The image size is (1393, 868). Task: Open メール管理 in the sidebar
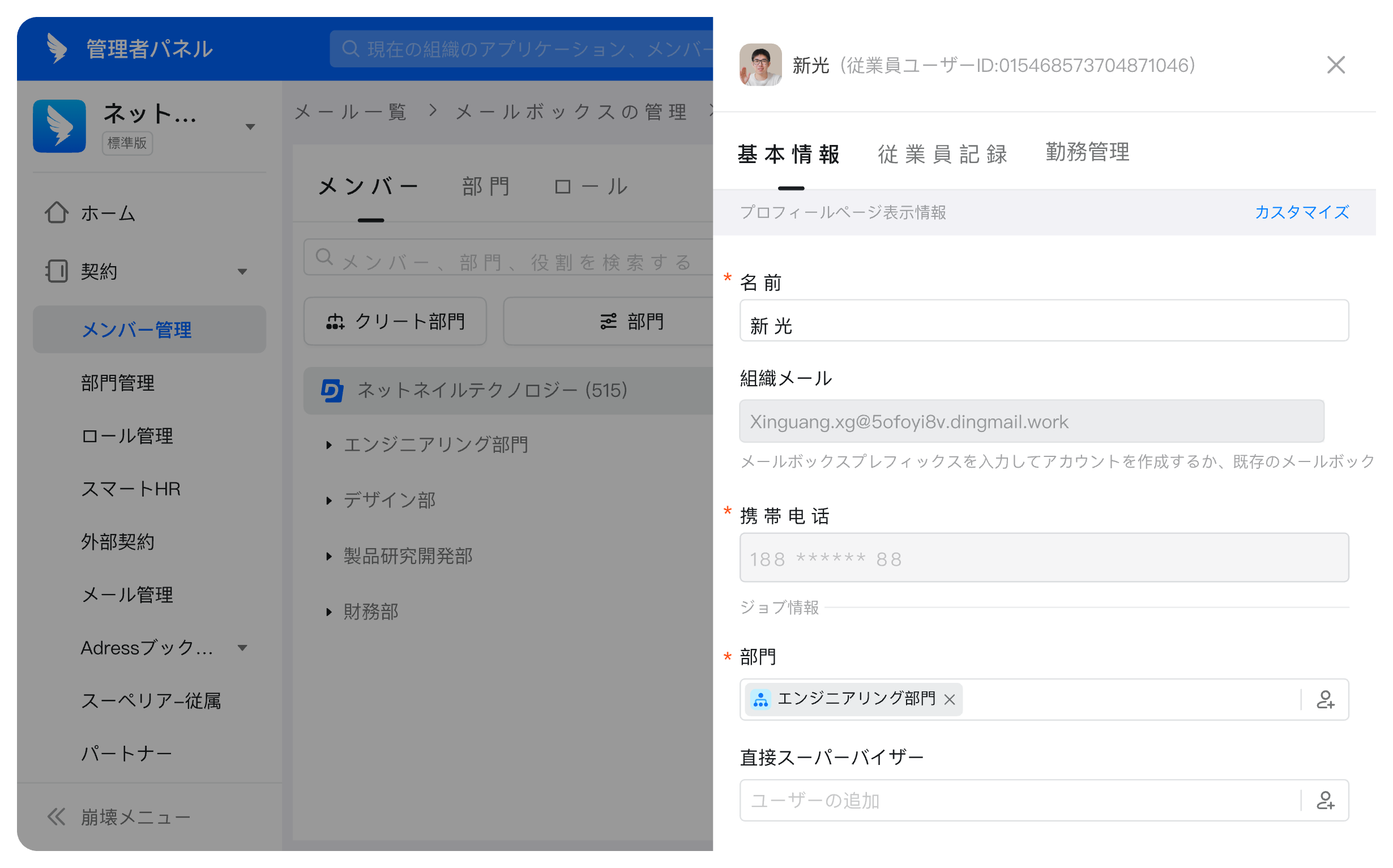click(x=127, y=595)
